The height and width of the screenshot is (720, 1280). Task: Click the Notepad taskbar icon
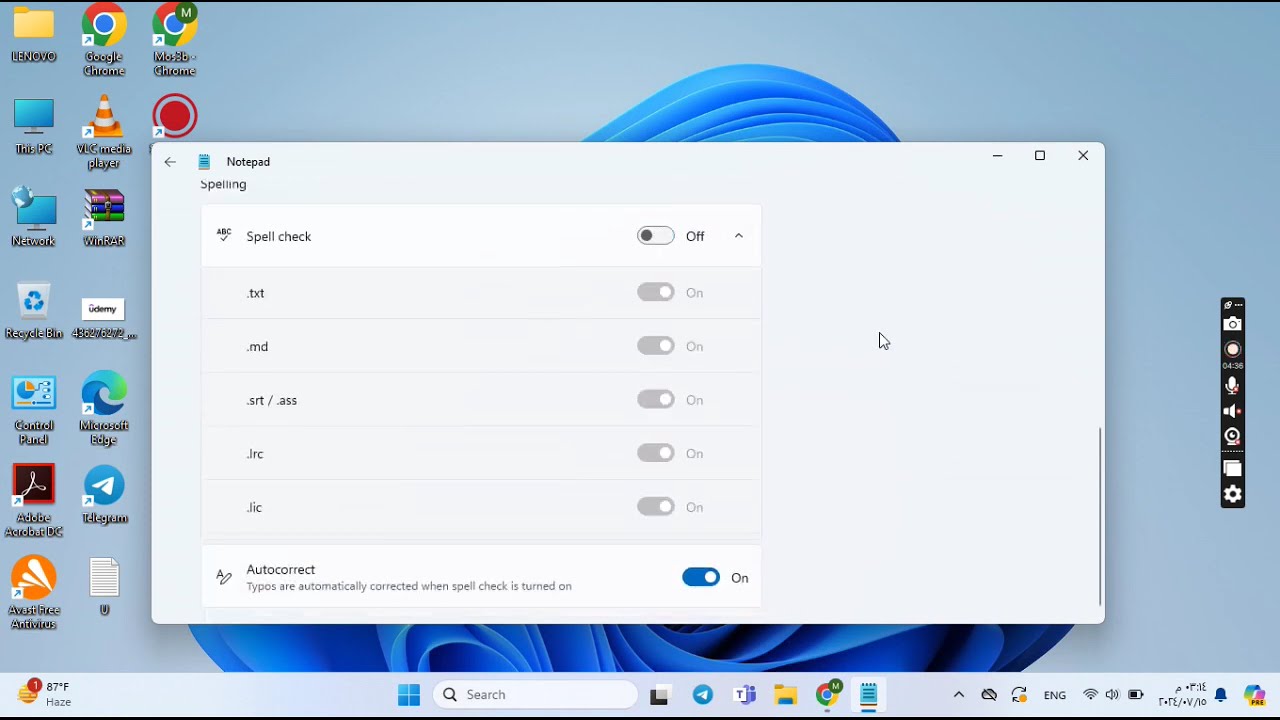pyautogui.click(x=868, y=695)
